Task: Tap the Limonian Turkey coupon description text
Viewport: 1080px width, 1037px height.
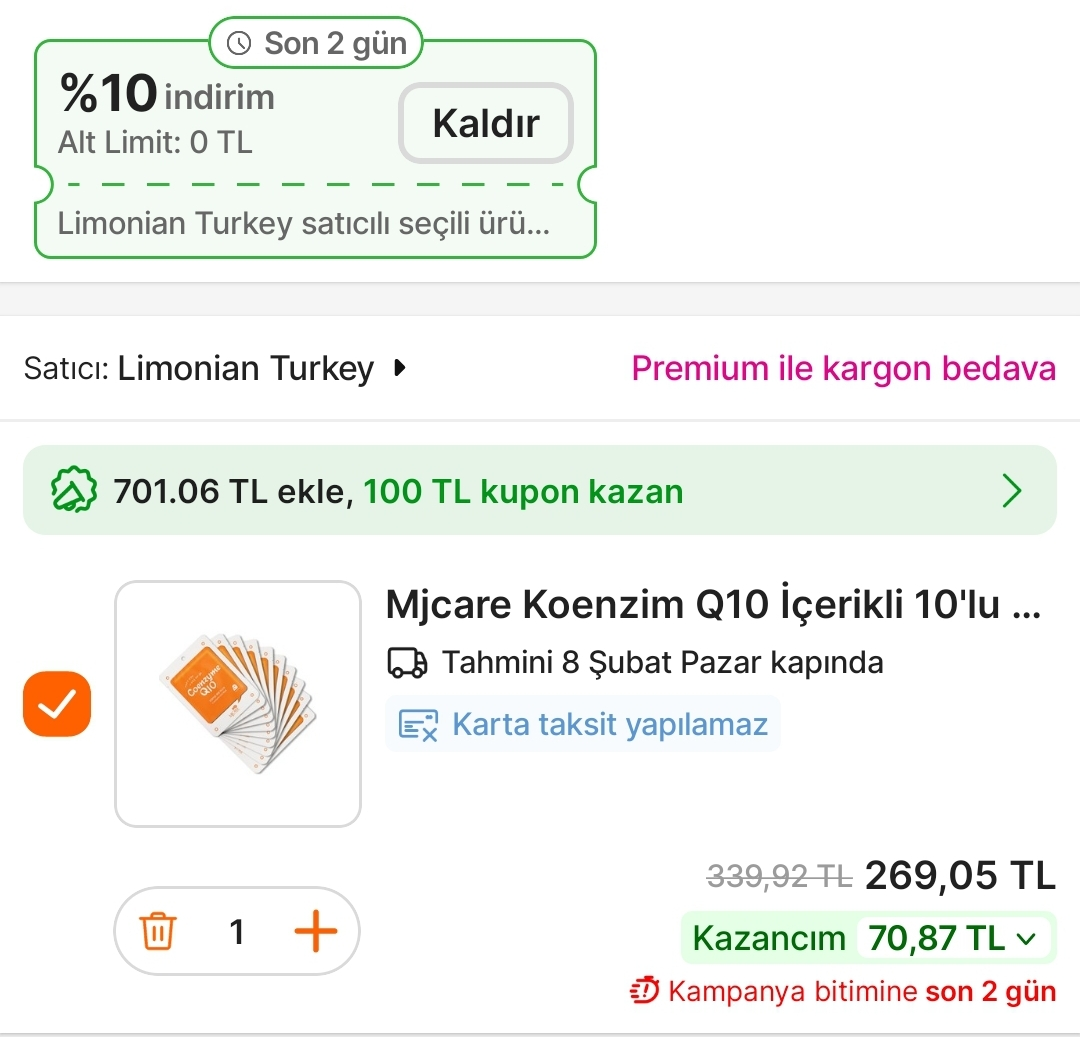Action: coord(303,222)
